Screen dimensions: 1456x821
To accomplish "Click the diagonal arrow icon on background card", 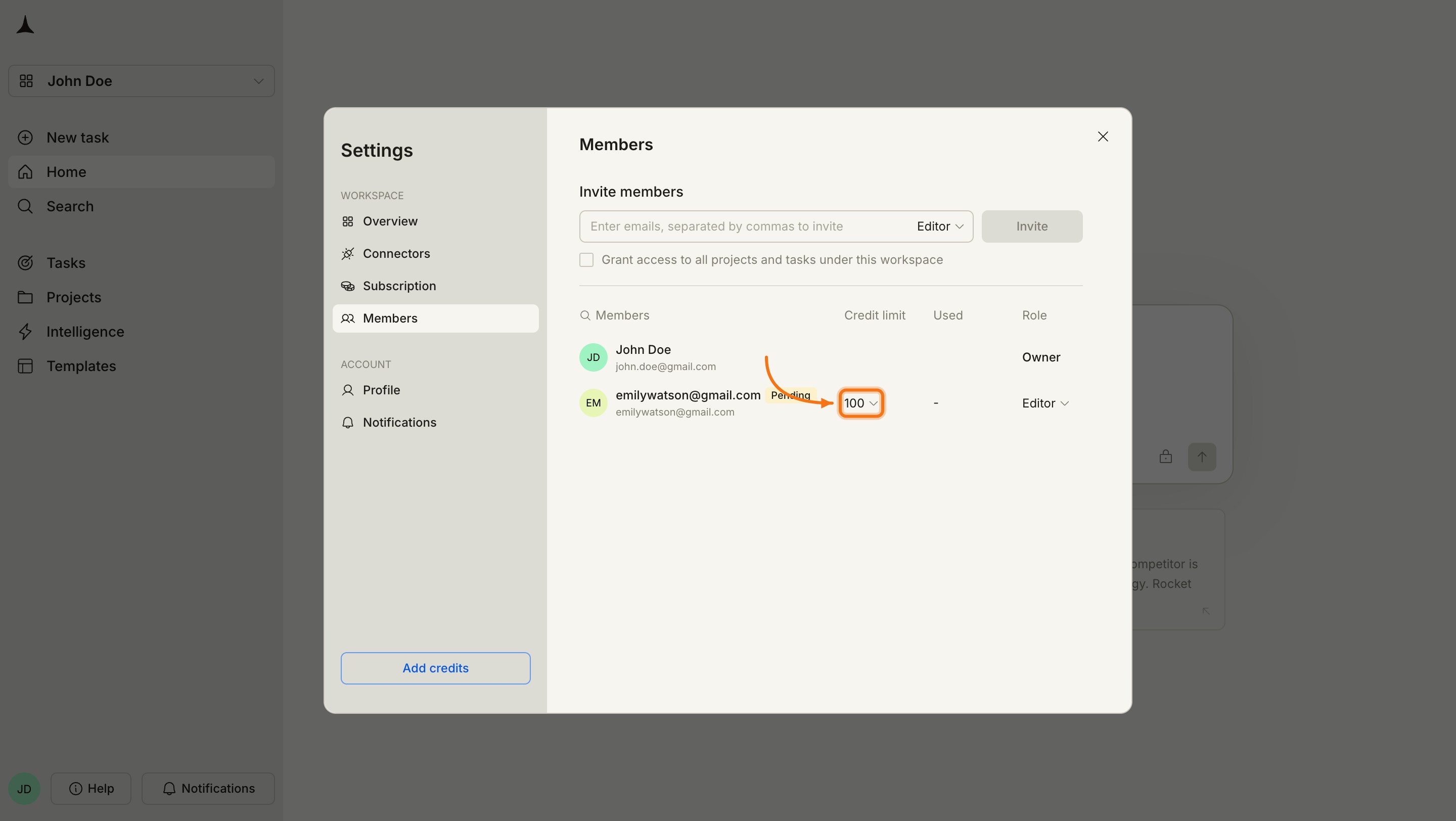I will (1206, 611).
